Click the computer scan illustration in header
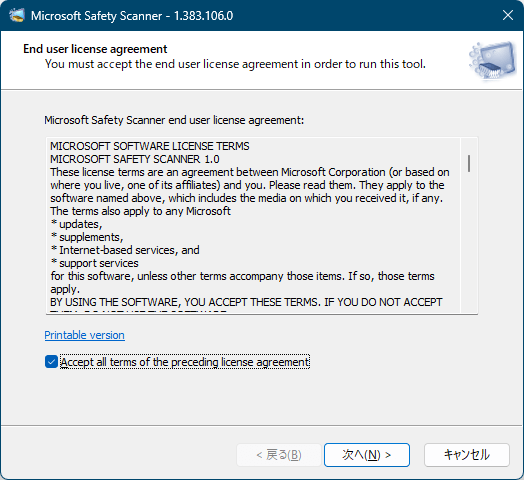 493,61
